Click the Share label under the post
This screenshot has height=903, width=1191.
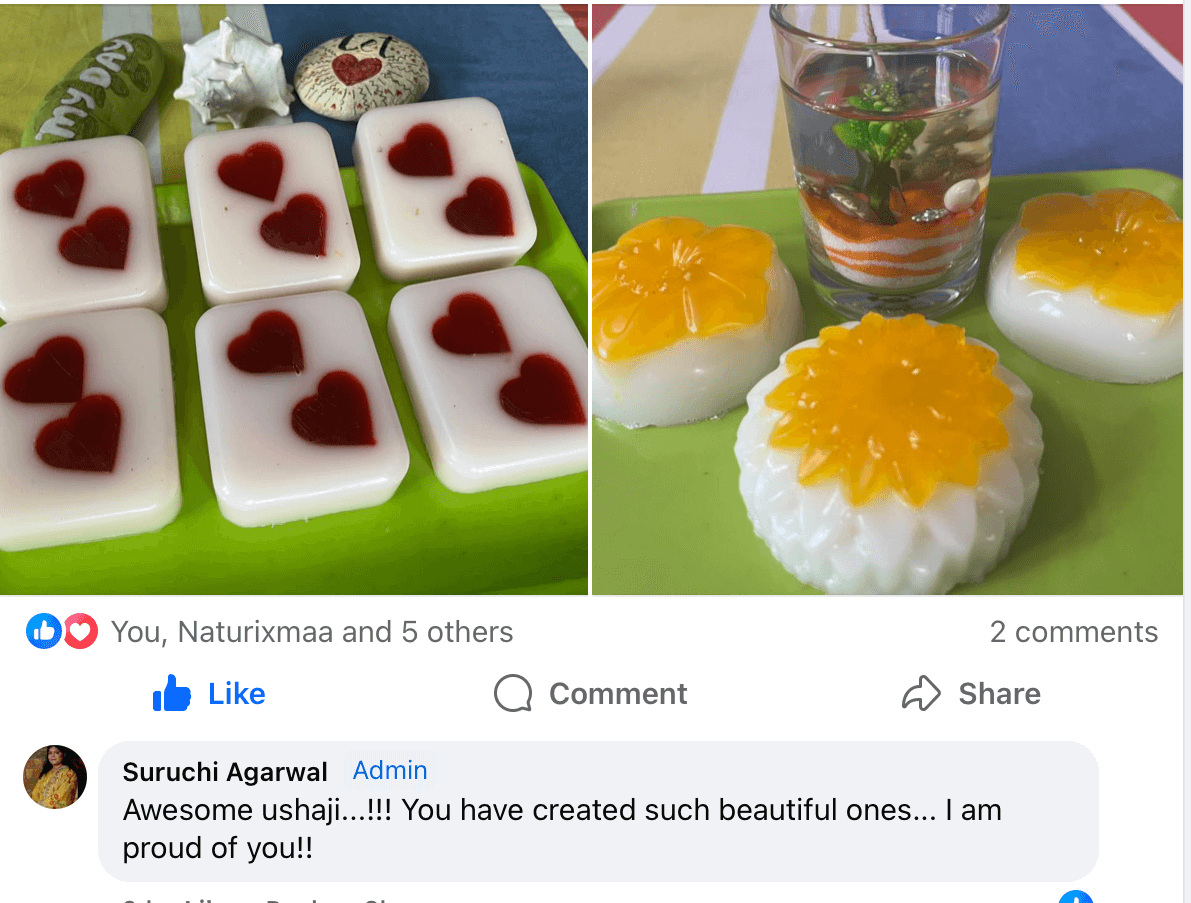click(999, 693)
